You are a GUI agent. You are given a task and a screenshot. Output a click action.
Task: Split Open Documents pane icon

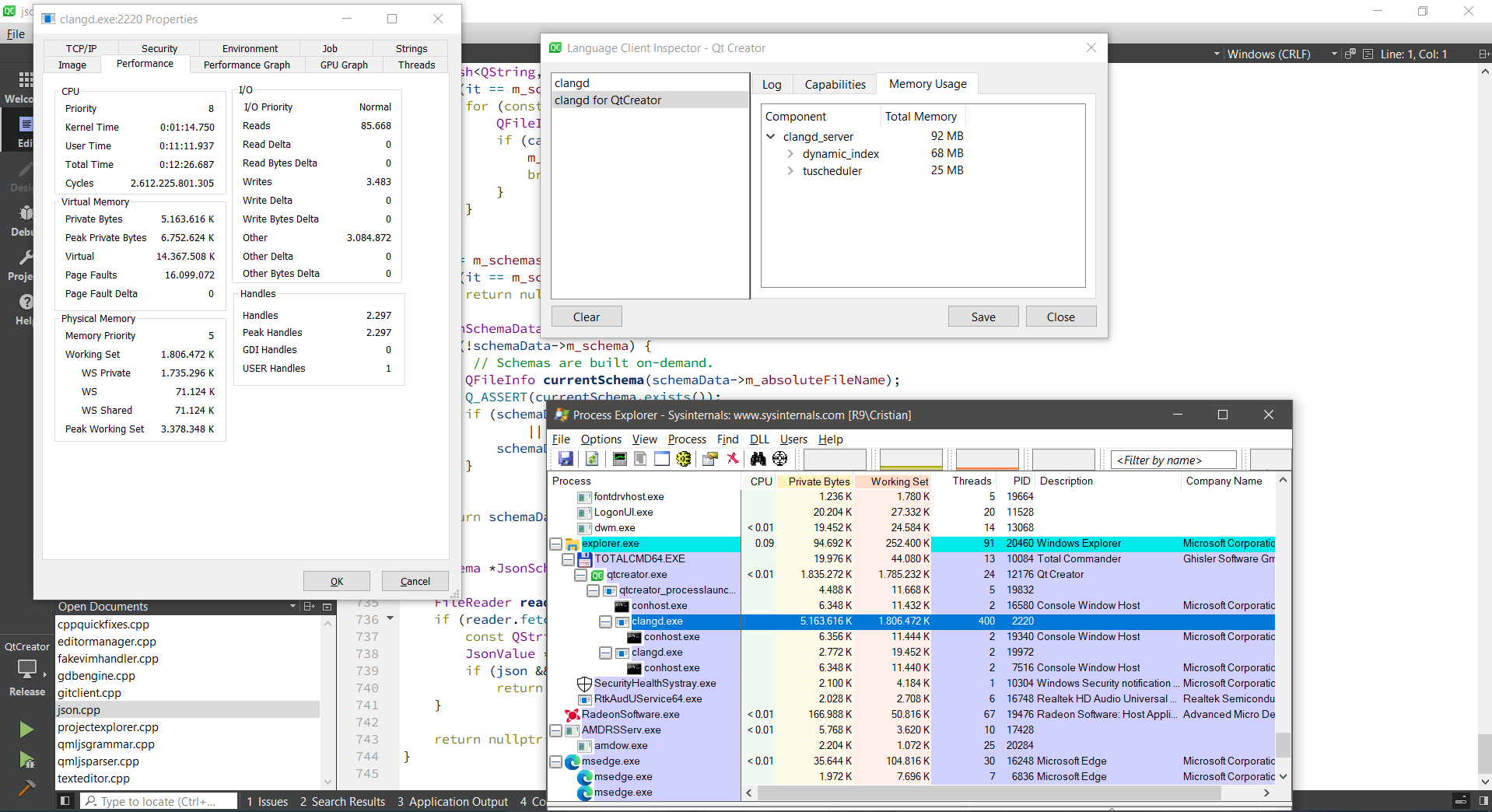[x=309, y=607]
